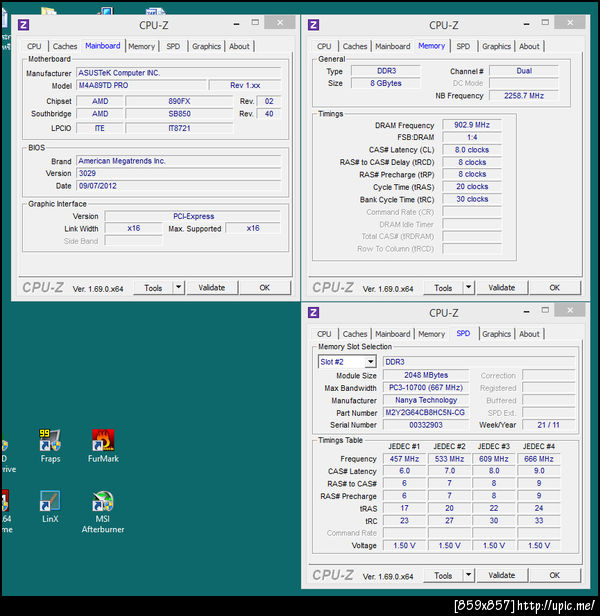Switch to the Graphics tab in the Mainboard window
Viewport: 600px width, 616px height.
(x=206, y=46)
